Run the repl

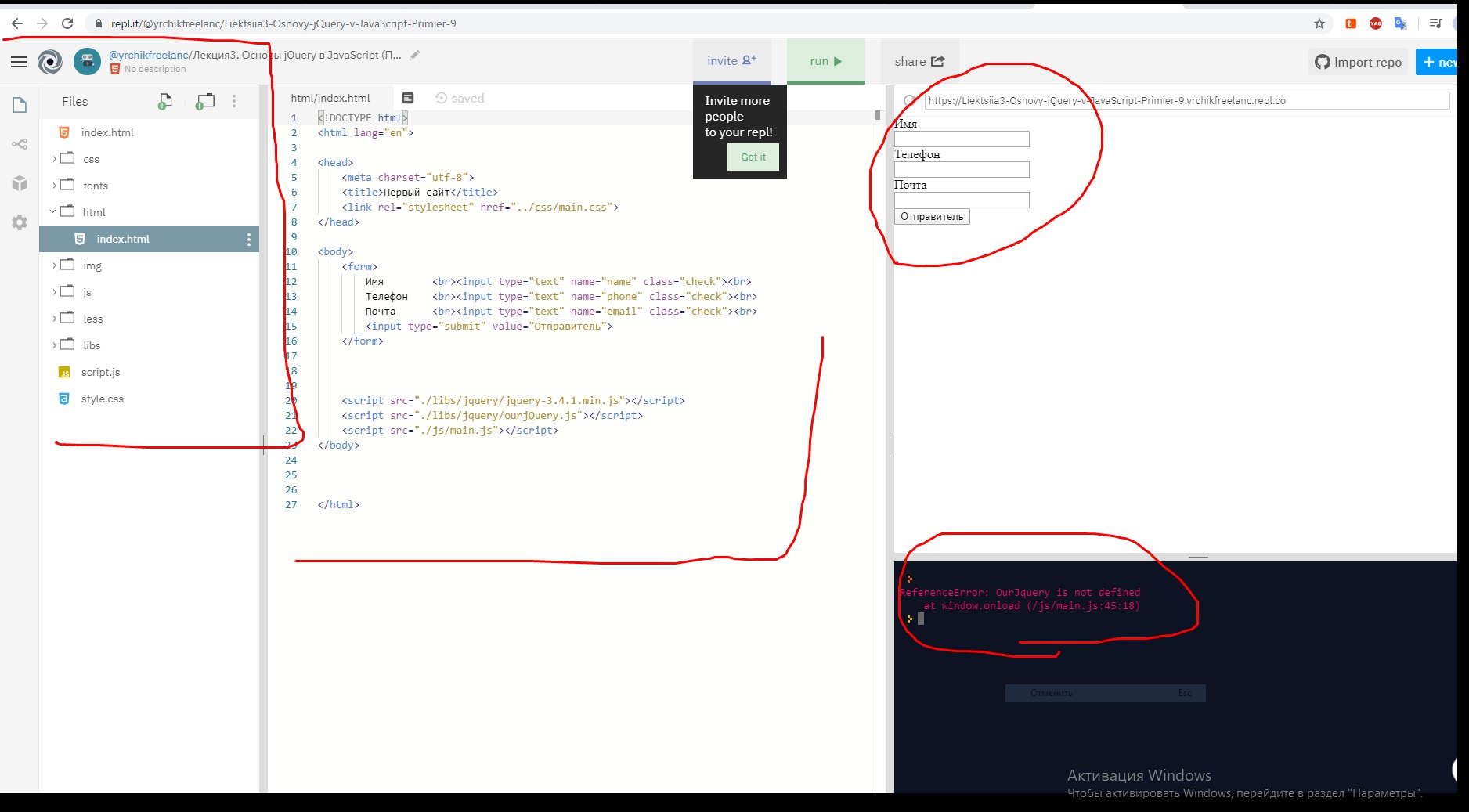point(826,61)
